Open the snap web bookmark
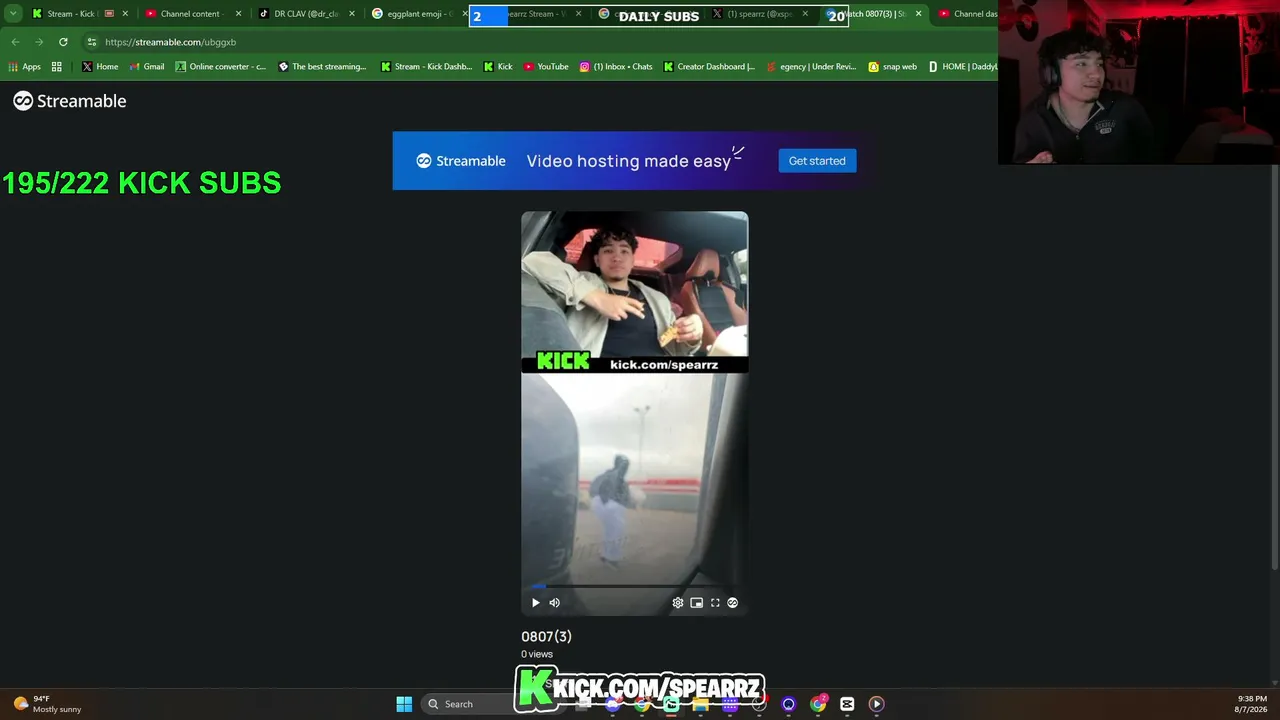This screenshot has height=720, width=1280. click(892, 67)
